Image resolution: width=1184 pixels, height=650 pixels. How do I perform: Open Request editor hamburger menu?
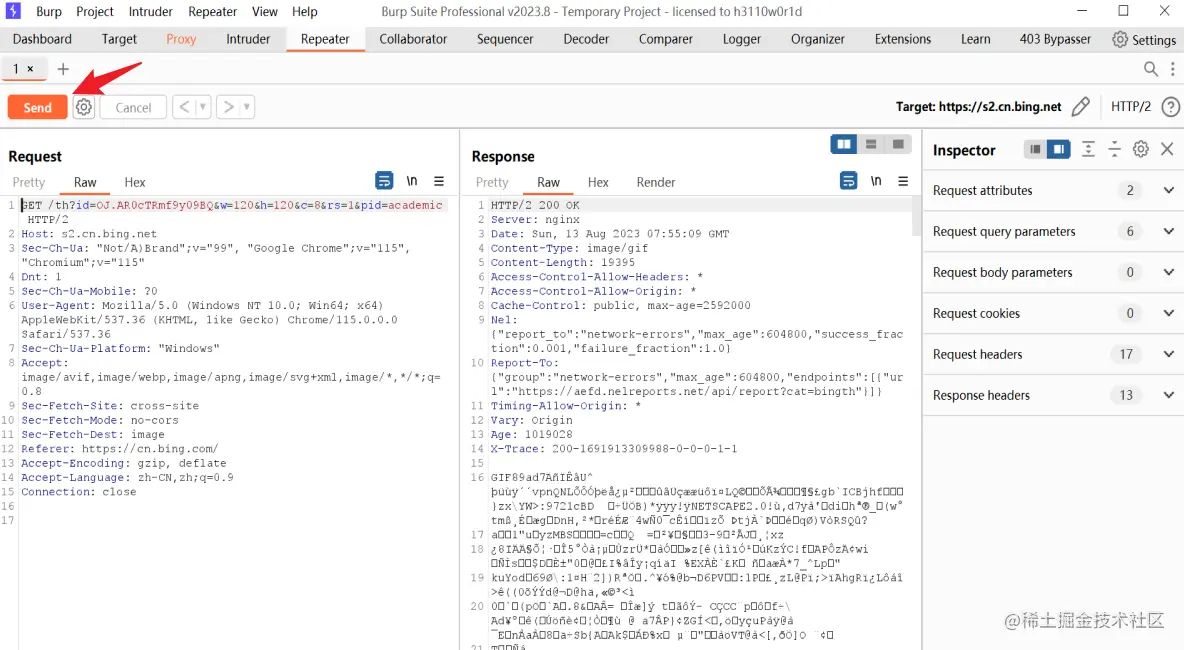pyautogui.click(x=439, y=181)
